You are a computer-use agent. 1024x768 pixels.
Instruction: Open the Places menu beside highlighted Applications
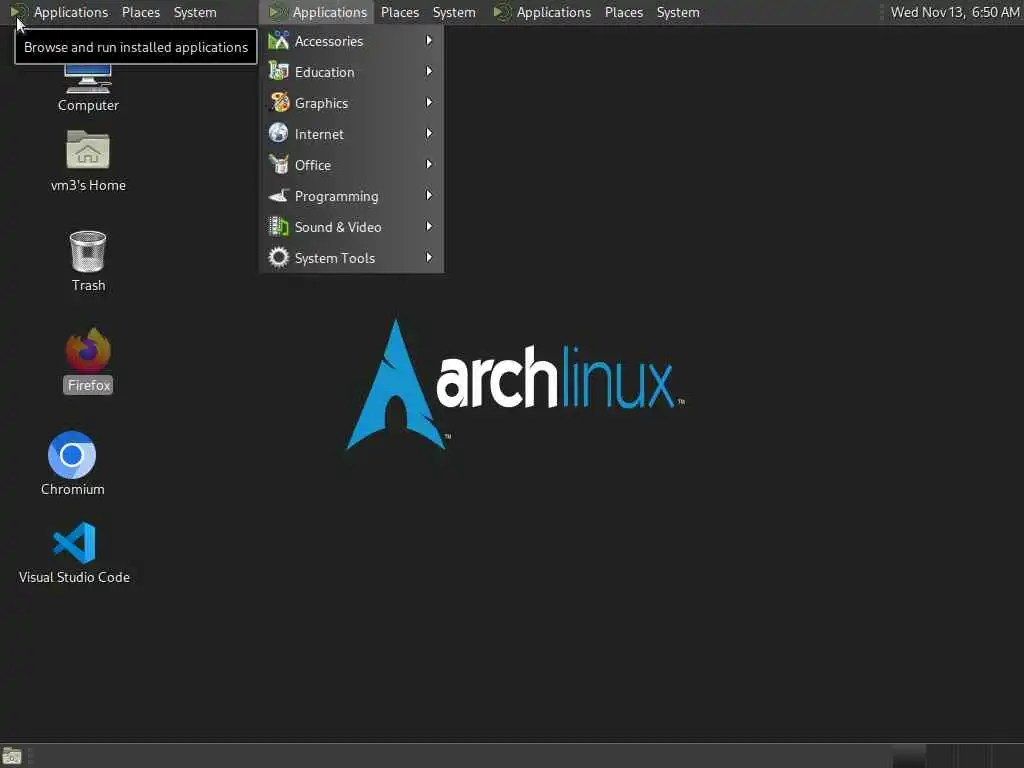(400, 12)
